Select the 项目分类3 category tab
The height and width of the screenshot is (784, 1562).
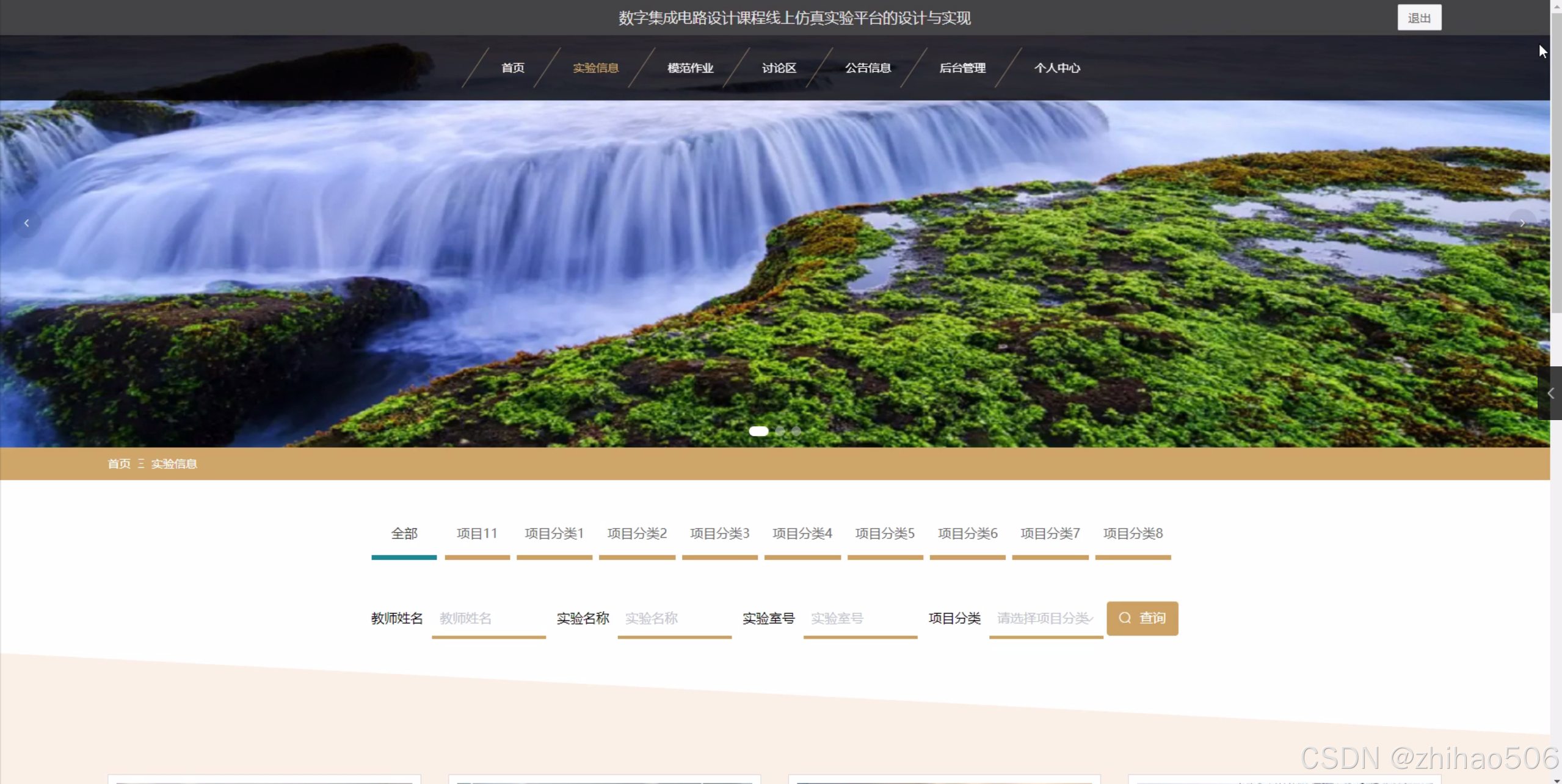point(719,534)
